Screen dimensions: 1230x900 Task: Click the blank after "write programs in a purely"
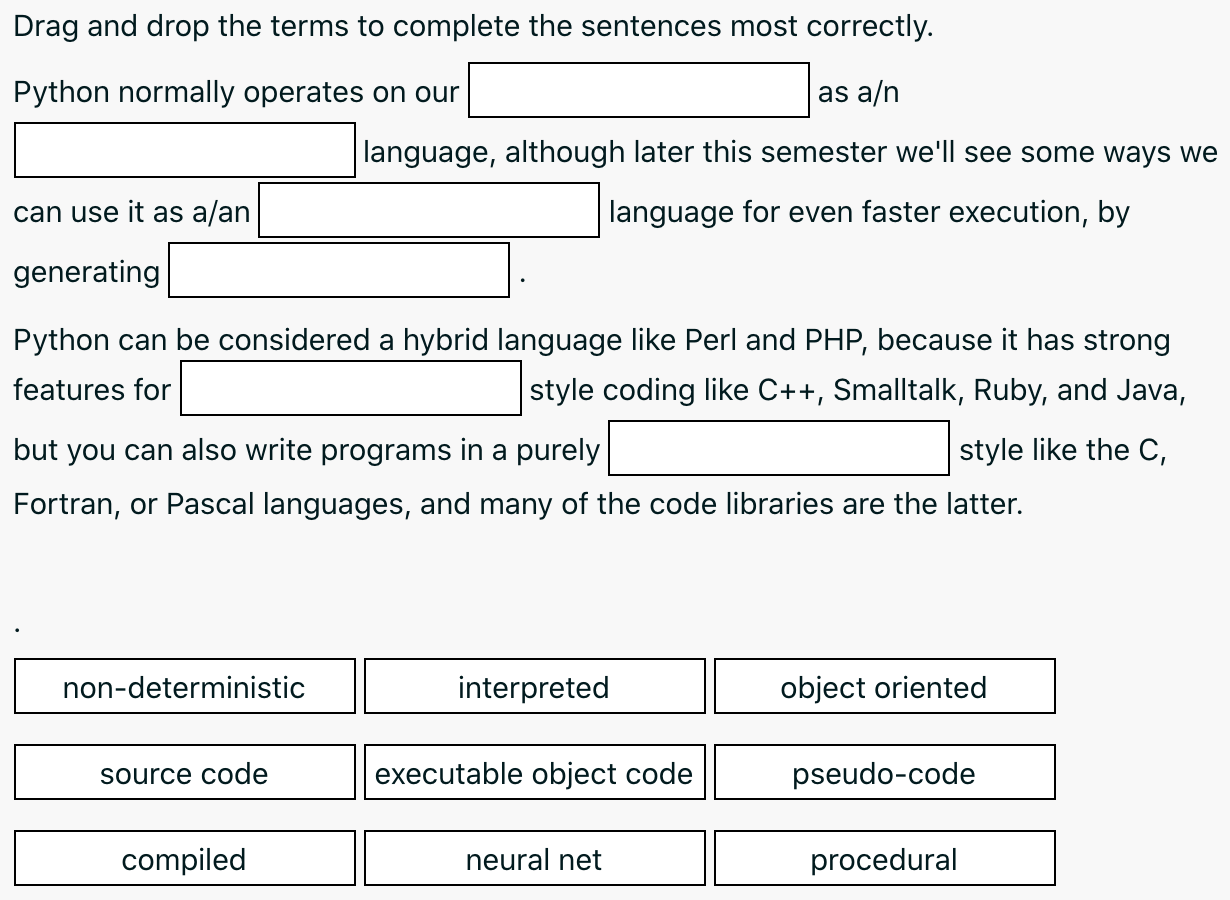778,448
